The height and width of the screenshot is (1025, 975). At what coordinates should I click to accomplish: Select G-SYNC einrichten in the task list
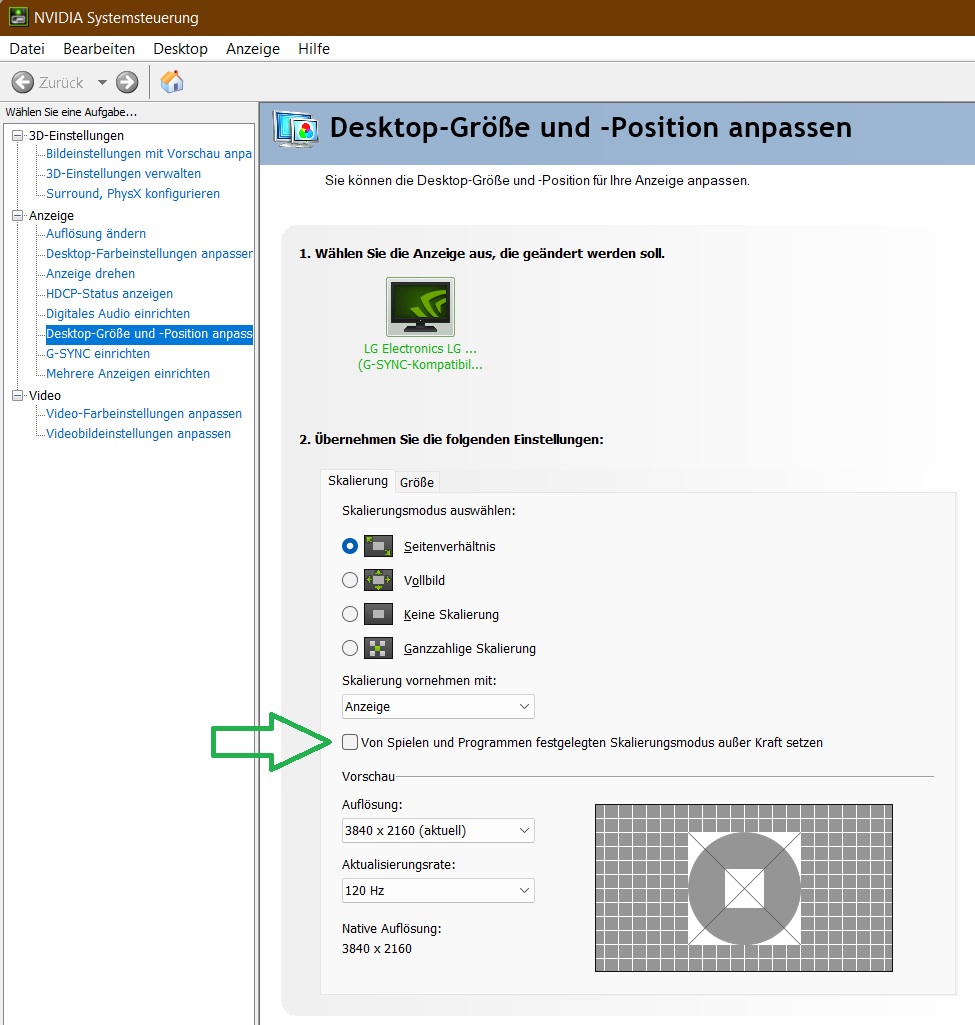tap(96, 353)
